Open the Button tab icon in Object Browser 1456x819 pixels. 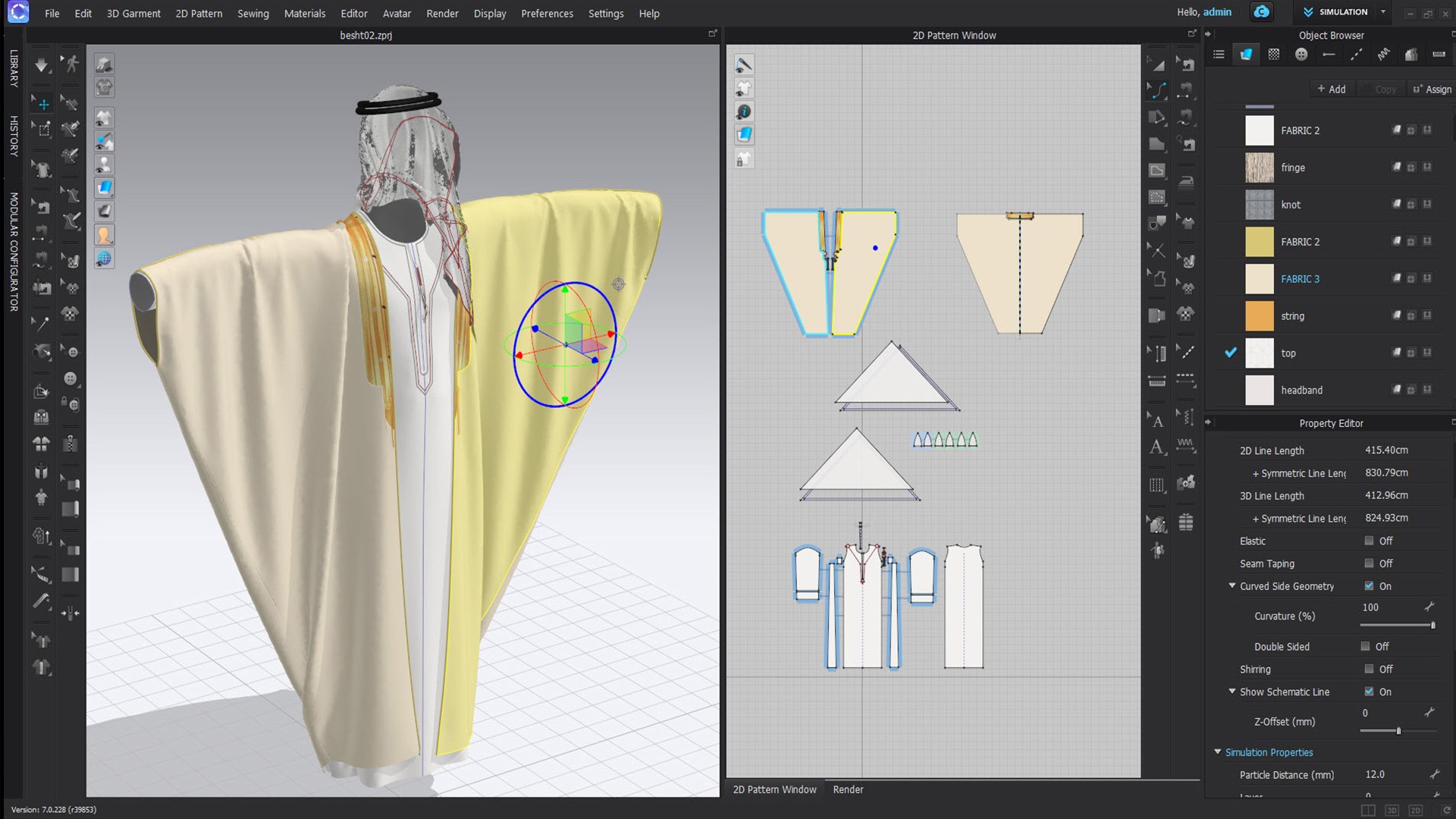[1301, 55]
